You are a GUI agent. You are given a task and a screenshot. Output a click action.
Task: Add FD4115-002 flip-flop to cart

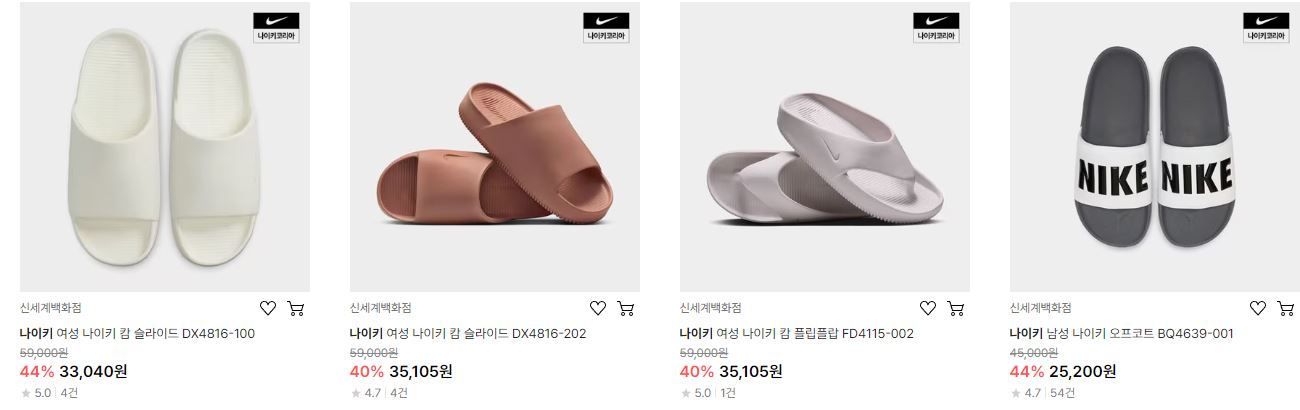point(956,308)
